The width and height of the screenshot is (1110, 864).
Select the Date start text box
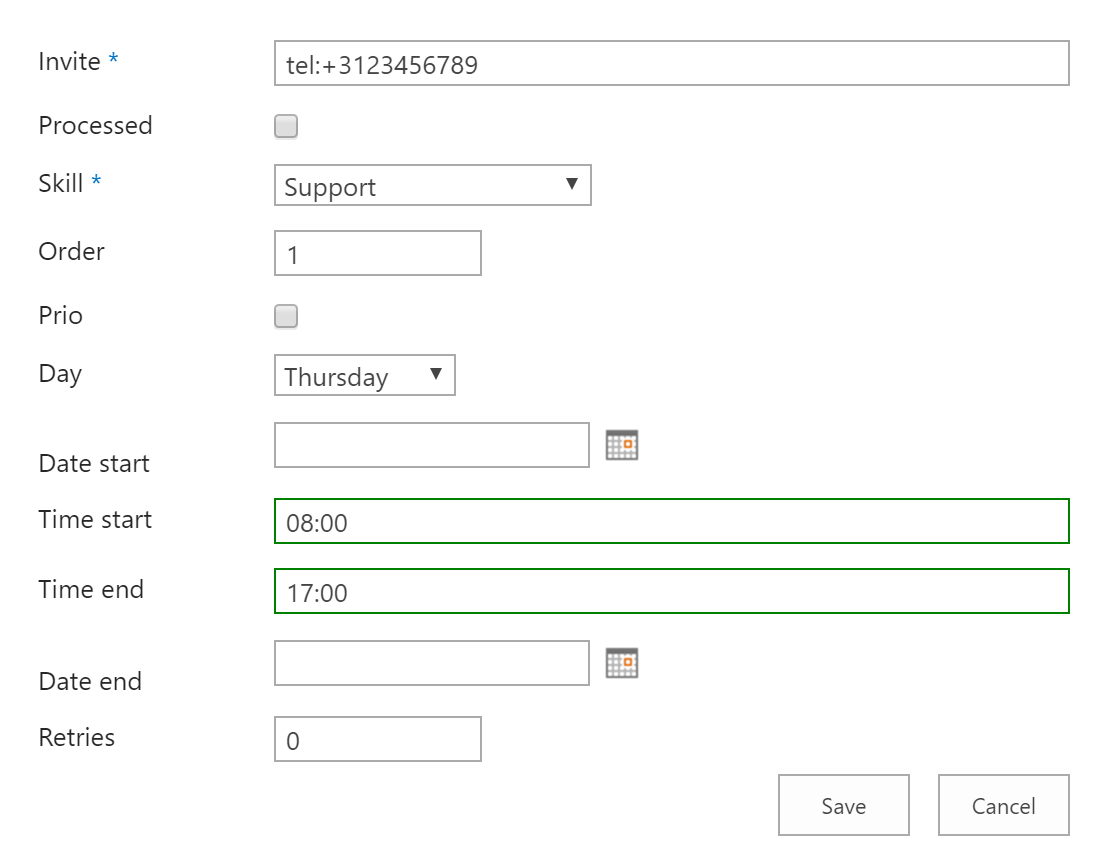click(431, 445)
